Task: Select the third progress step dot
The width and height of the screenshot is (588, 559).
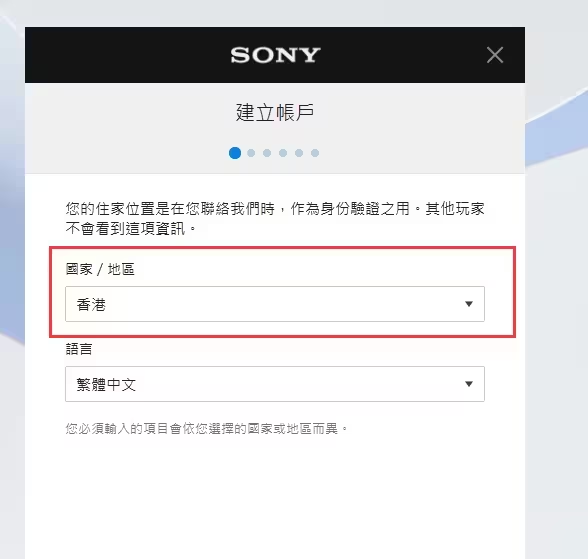Action: pyautogui.click(x=267, y=153)
